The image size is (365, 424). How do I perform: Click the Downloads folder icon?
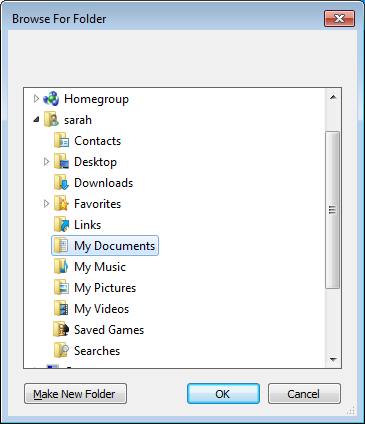click(x=61, y=183)
